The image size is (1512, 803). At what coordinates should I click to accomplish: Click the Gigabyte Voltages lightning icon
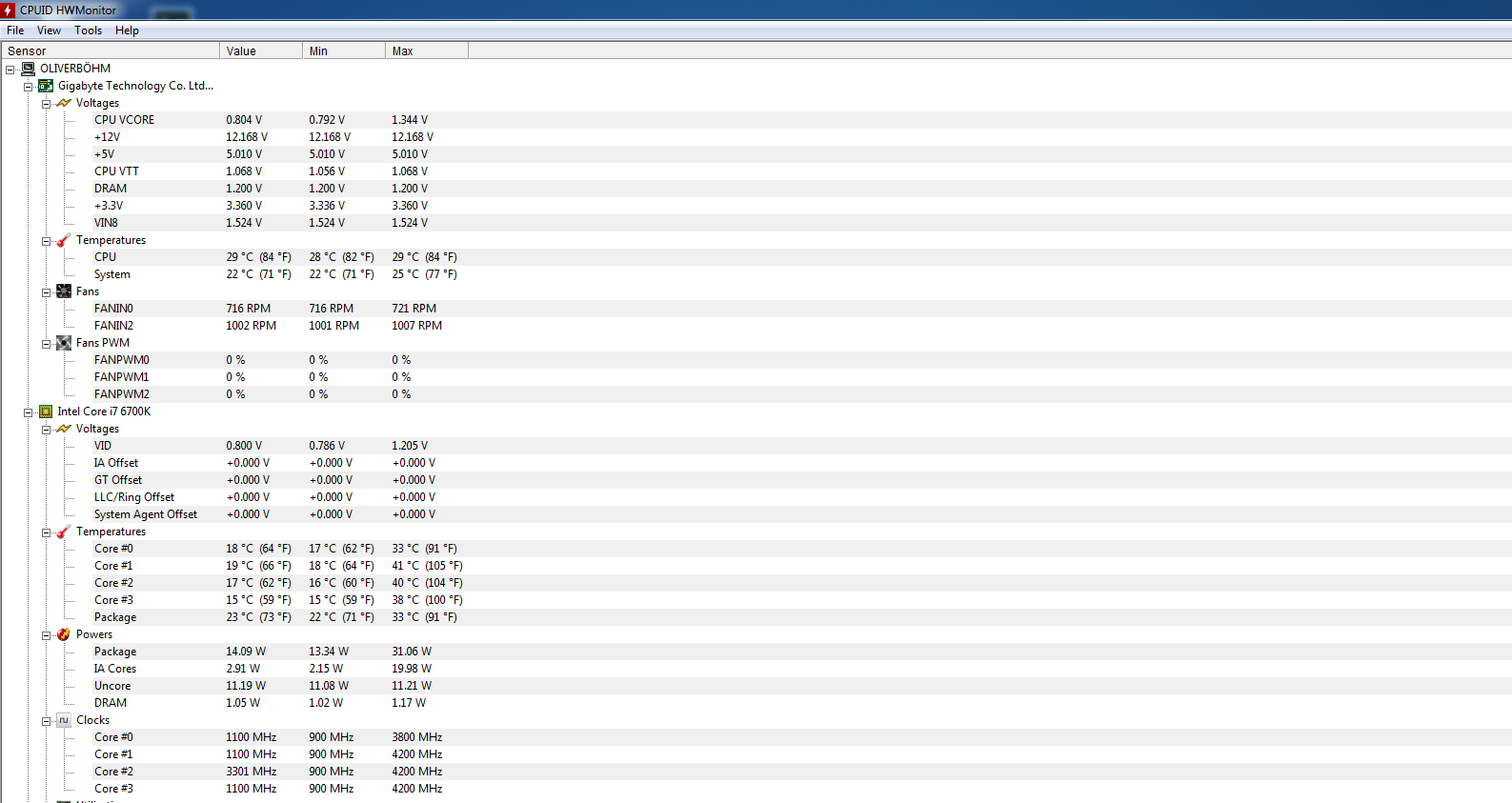tap(64, 103)
